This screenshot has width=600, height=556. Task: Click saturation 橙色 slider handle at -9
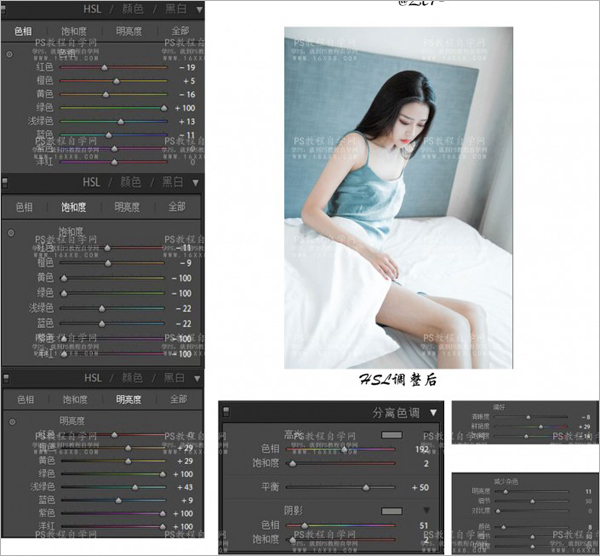[108, 263]
